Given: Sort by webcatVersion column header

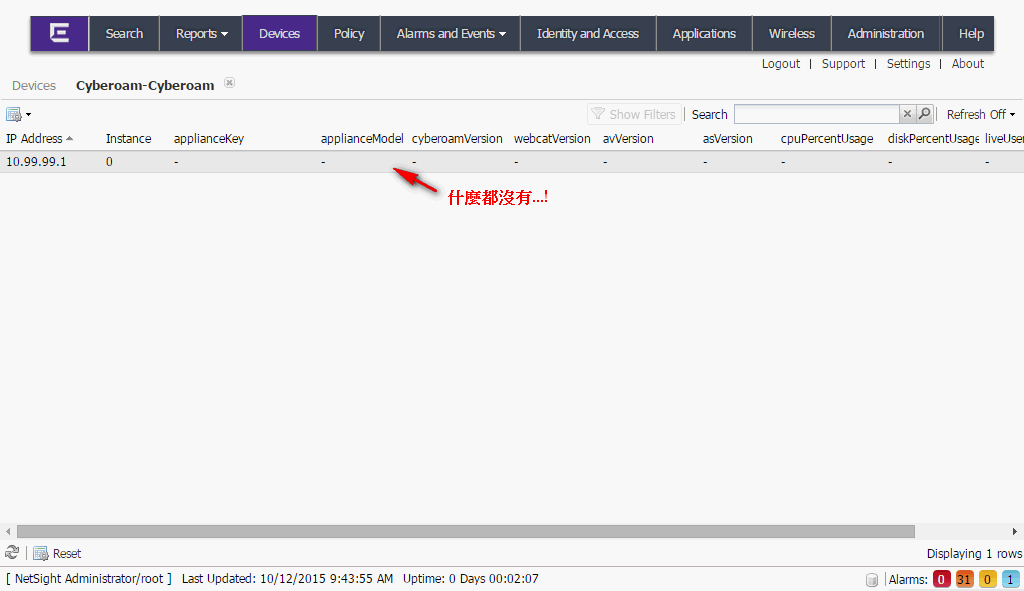Looking at the screenshot, I should coord(552,138).
